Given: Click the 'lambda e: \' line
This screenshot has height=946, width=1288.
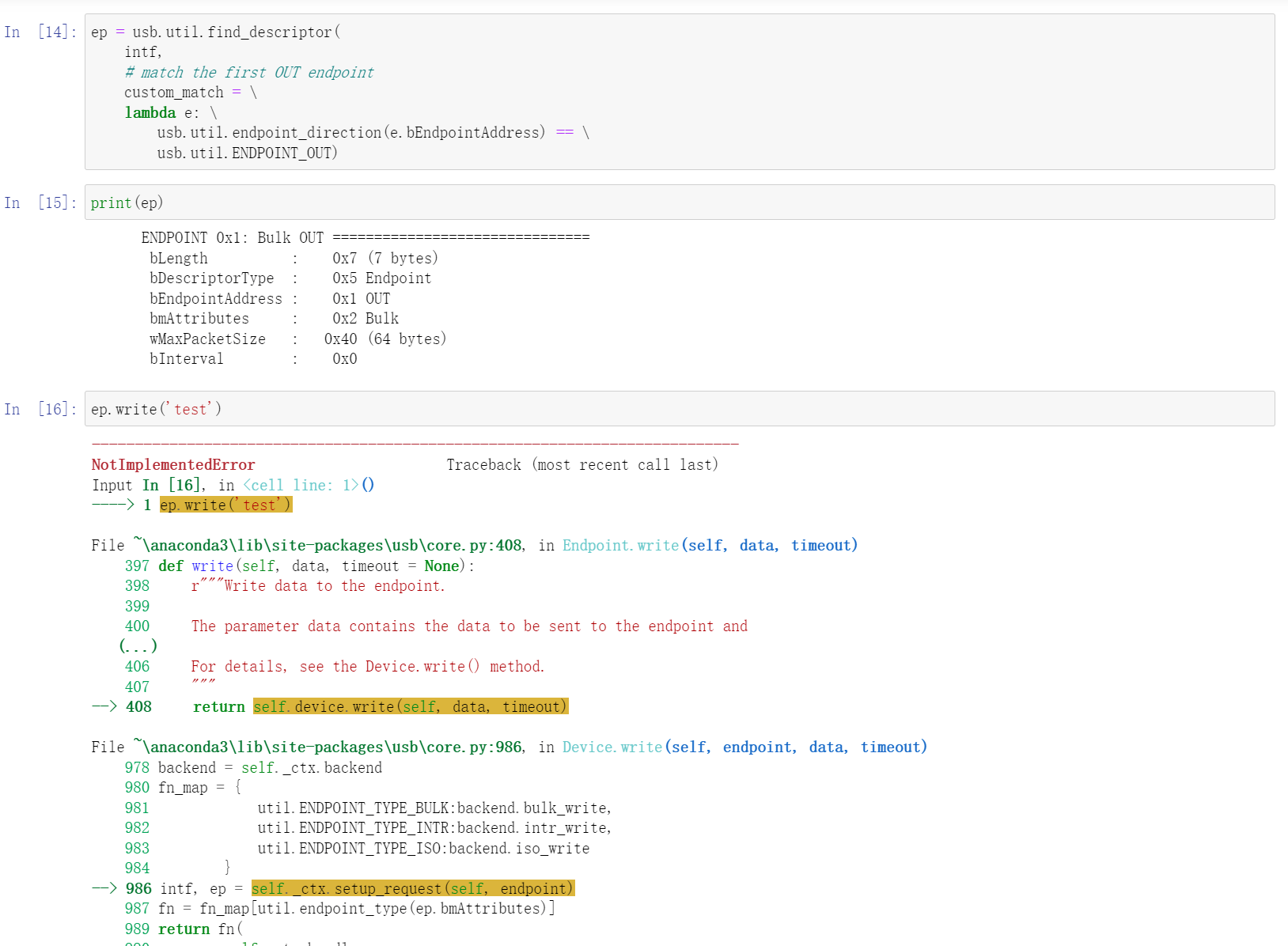Looking at the screenshot, I should (x=171, y=112).
